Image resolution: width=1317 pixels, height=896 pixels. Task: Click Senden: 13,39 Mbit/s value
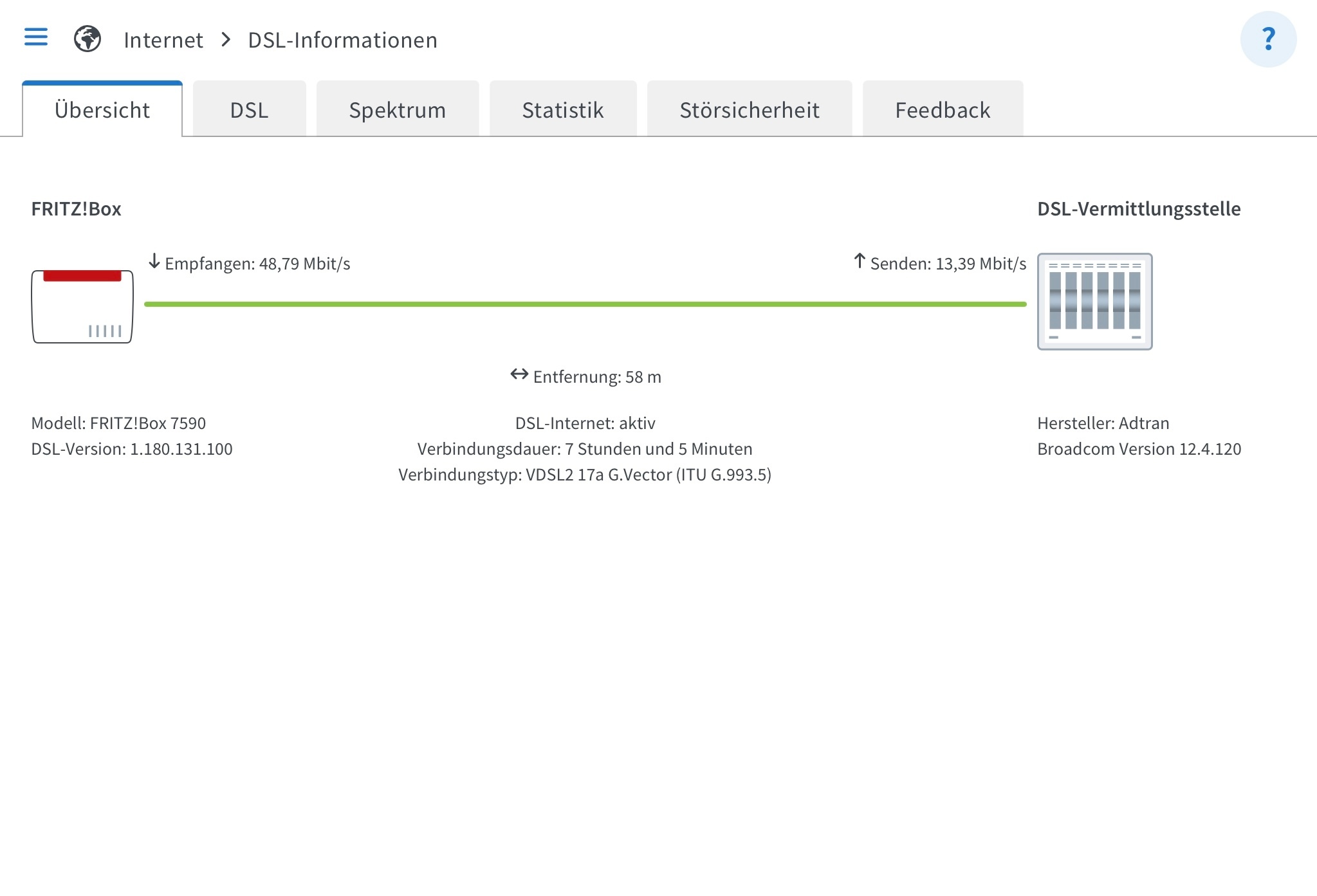[x=948, y=264]
